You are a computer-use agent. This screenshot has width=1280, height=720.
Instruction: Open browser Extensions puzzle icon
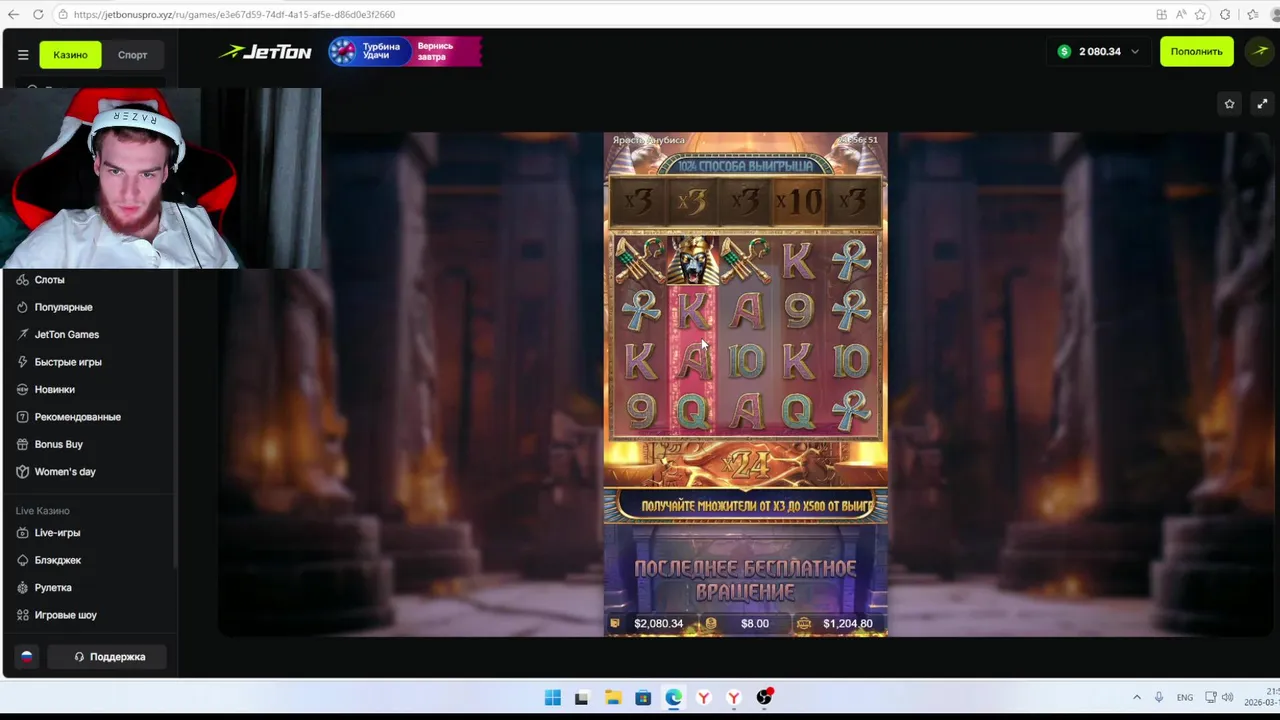[1225, 14]
